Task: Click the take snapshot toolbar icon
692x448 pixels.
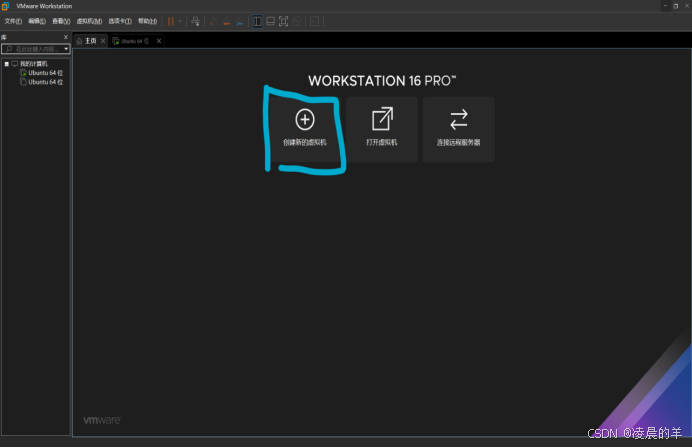Action: pyautogui.click(x=213, y=21)
